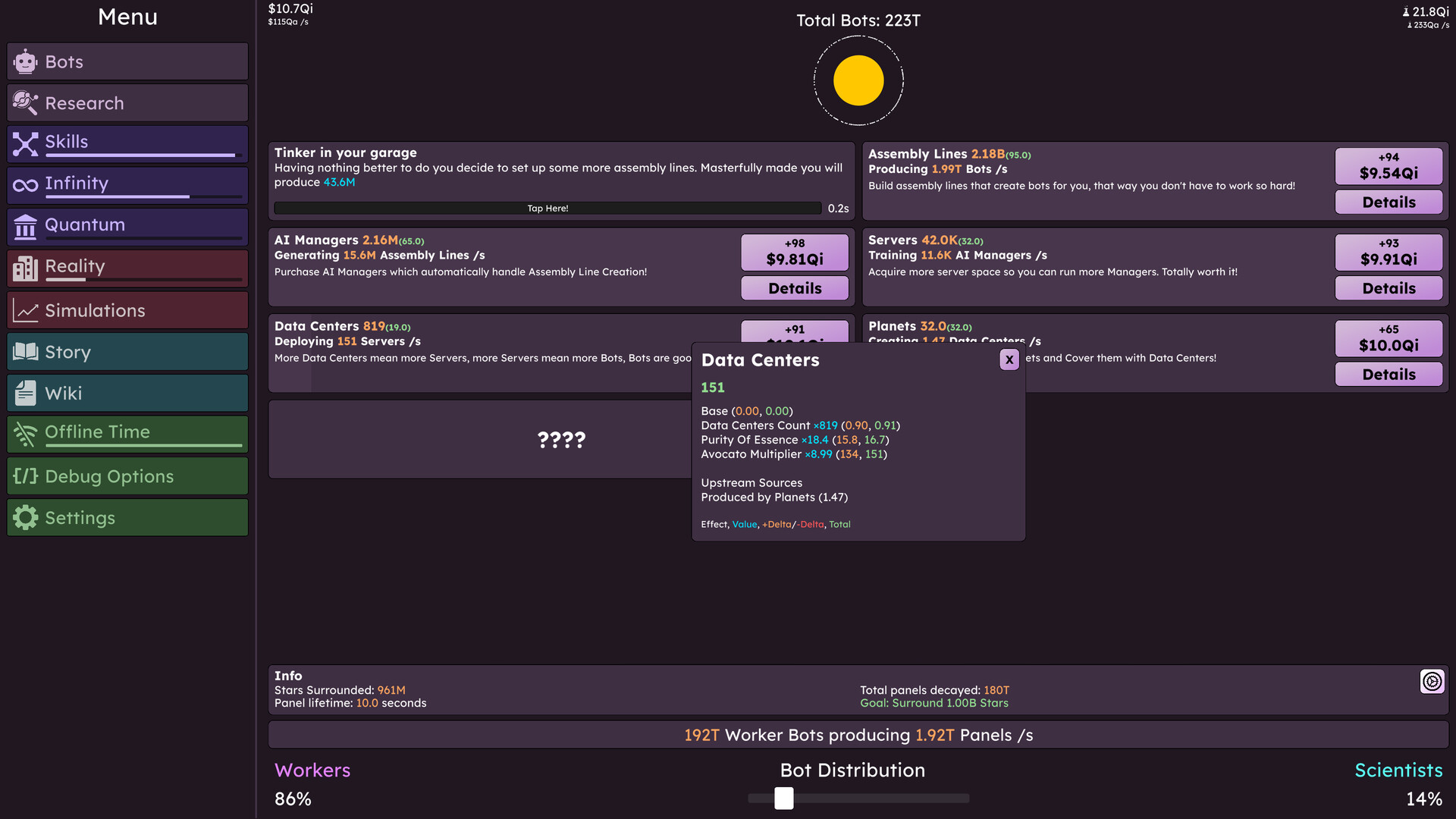This screenshot has width=1456, height=819.
Task: Open Details for AI Managers
Action: pyautogui.click(x=794, y=288)
